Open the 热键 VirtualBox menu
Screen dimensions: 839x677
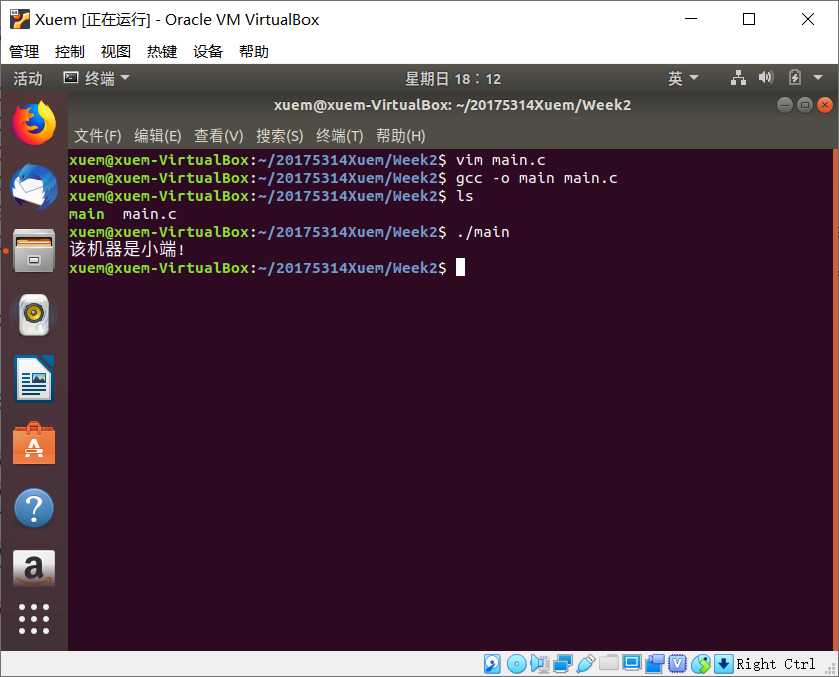click(162, 51)
